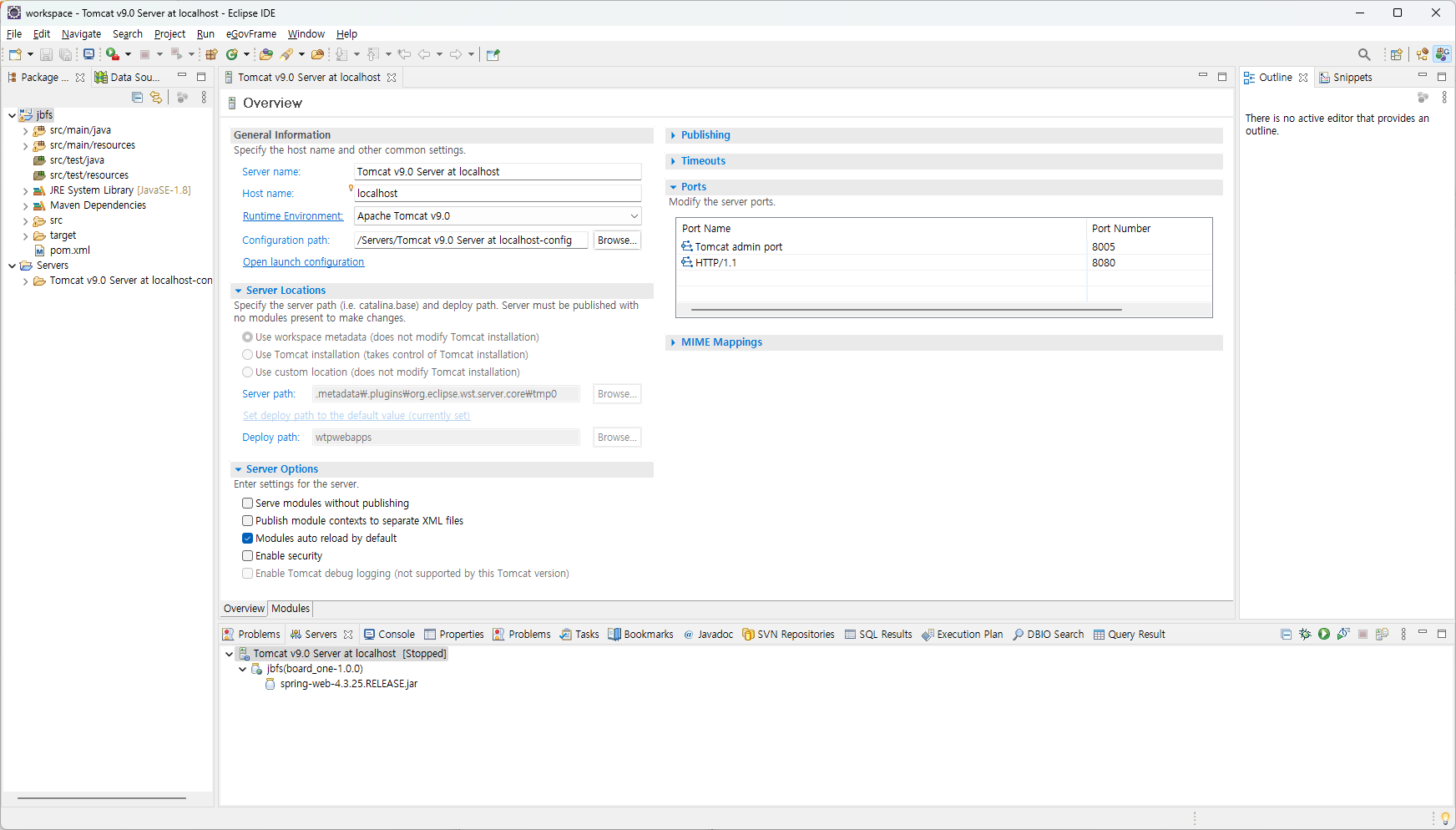Click the Save toolbar icon

pos(46,54)
